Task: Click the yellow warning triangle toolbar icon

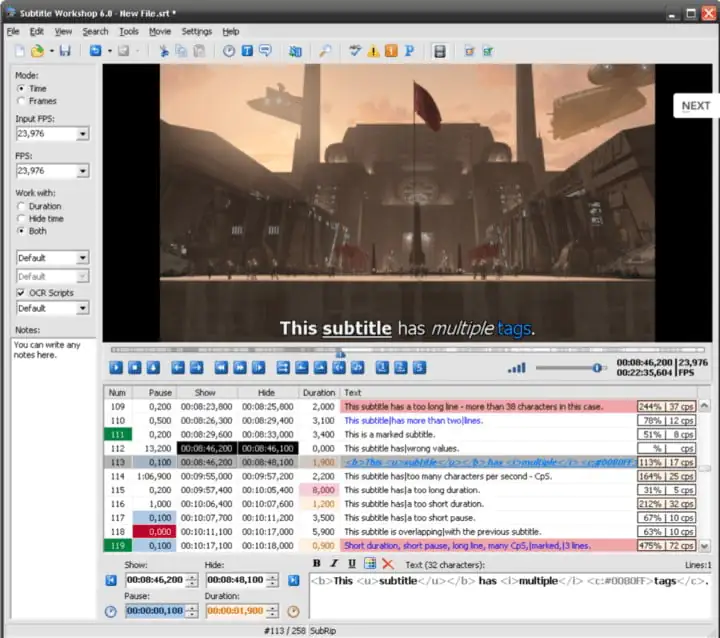Action: click(373, 51)
